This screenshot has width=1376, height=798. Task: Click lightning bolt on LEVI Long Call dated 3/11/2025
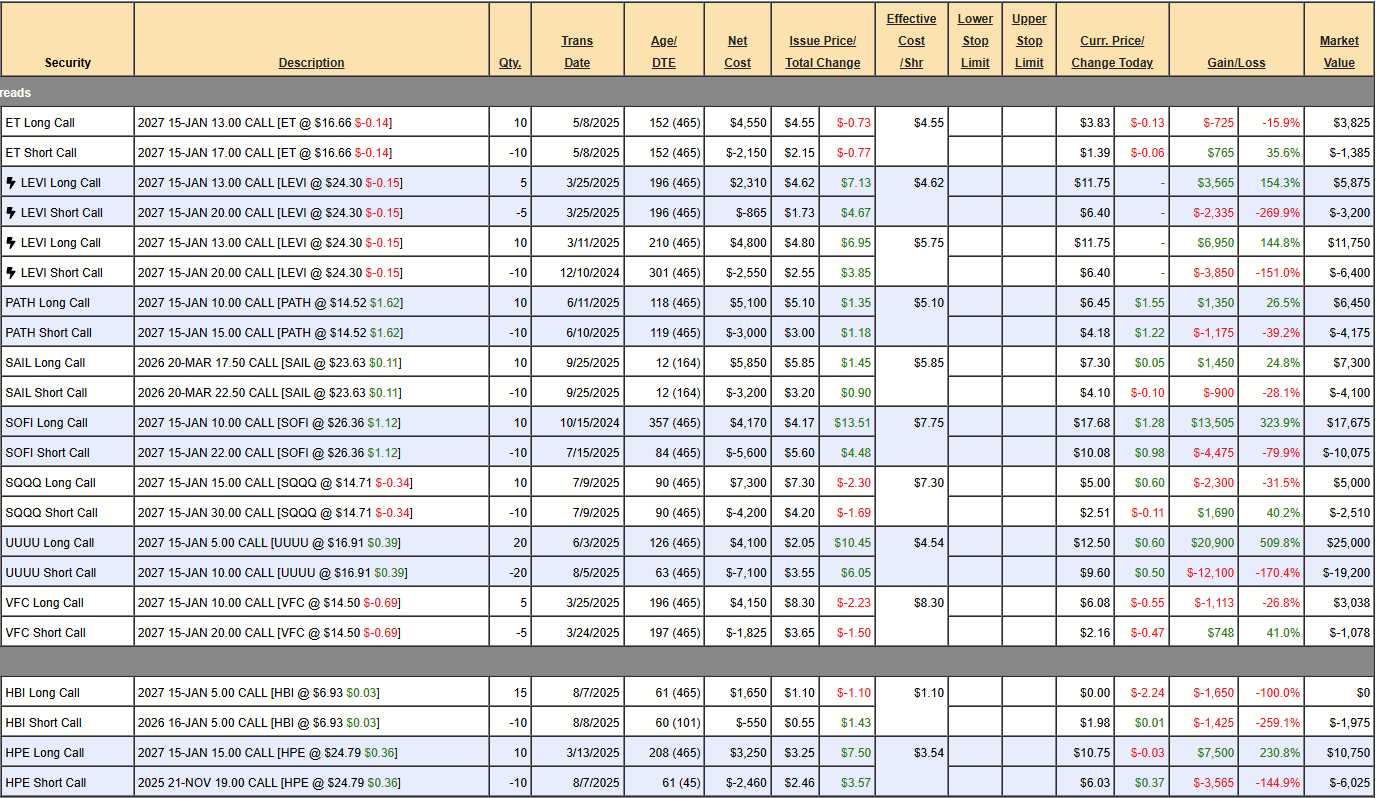tap(11, 243)
